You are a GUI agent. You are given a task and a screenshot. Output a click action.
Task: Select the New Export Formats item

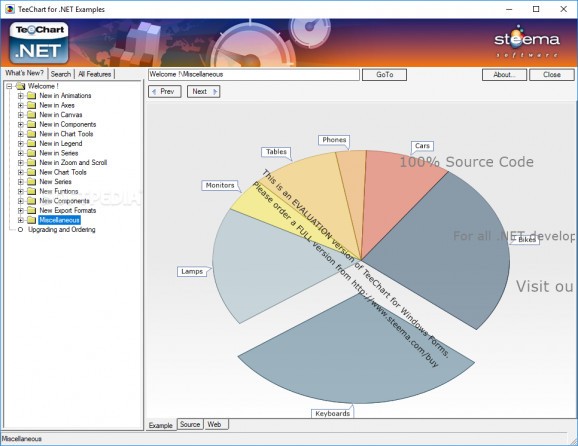click(68, 210)
